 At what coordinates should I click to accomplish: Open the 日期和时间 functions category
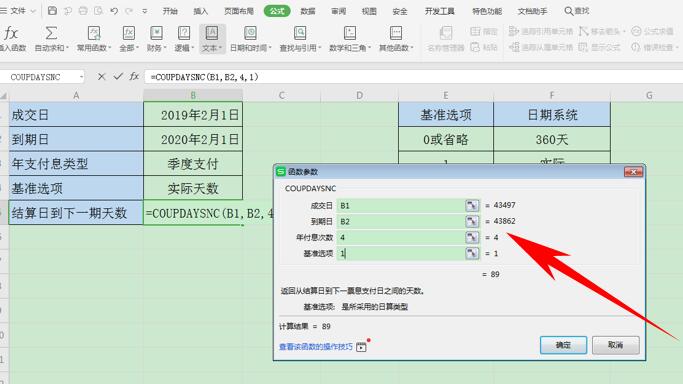250,39
